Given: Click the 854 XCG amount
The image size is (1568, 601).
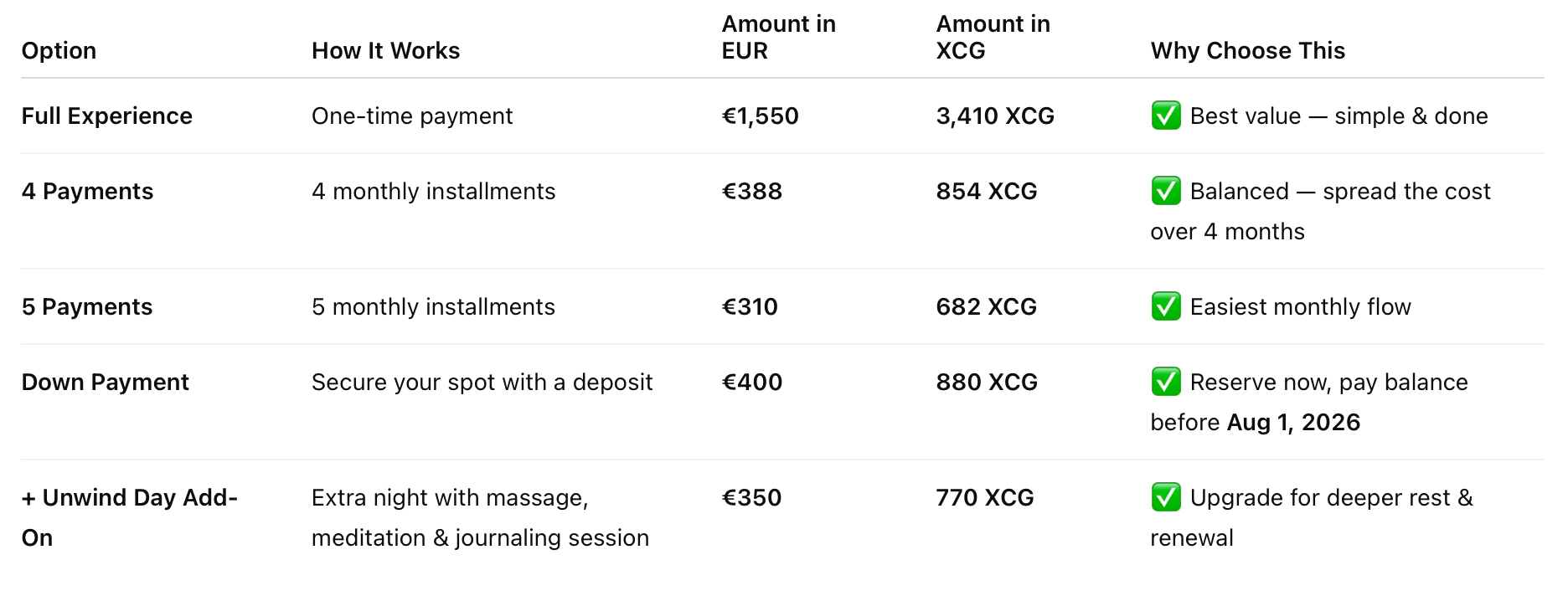Looking at the screenshot, I should pyautogui.click(x=986, y=192).
